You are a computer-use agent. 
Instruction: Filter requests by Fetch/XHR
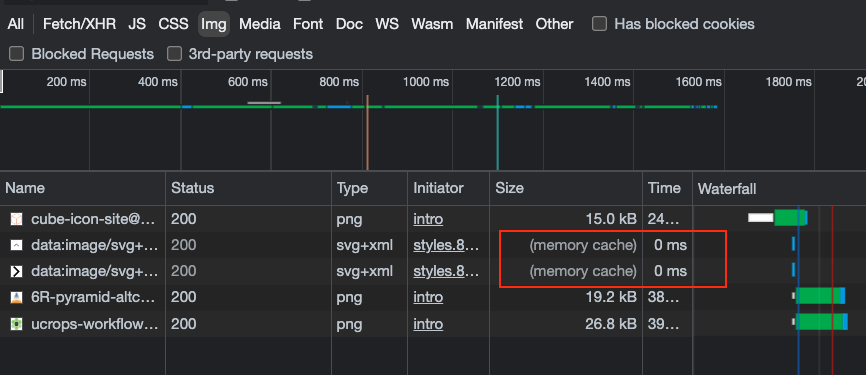pyautogui.click(x=79, y=24)
